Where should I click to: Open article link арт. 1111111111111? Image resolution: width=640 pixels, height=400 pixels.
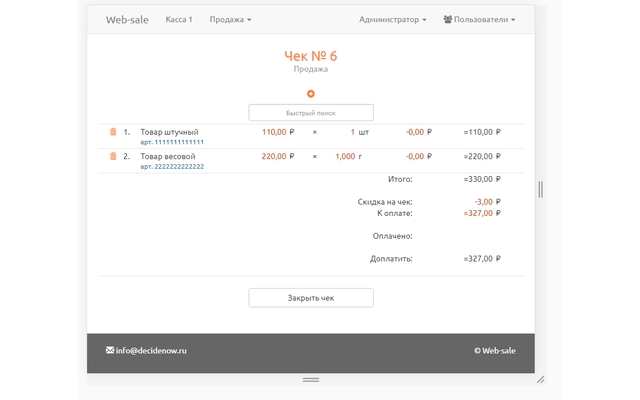172,142
